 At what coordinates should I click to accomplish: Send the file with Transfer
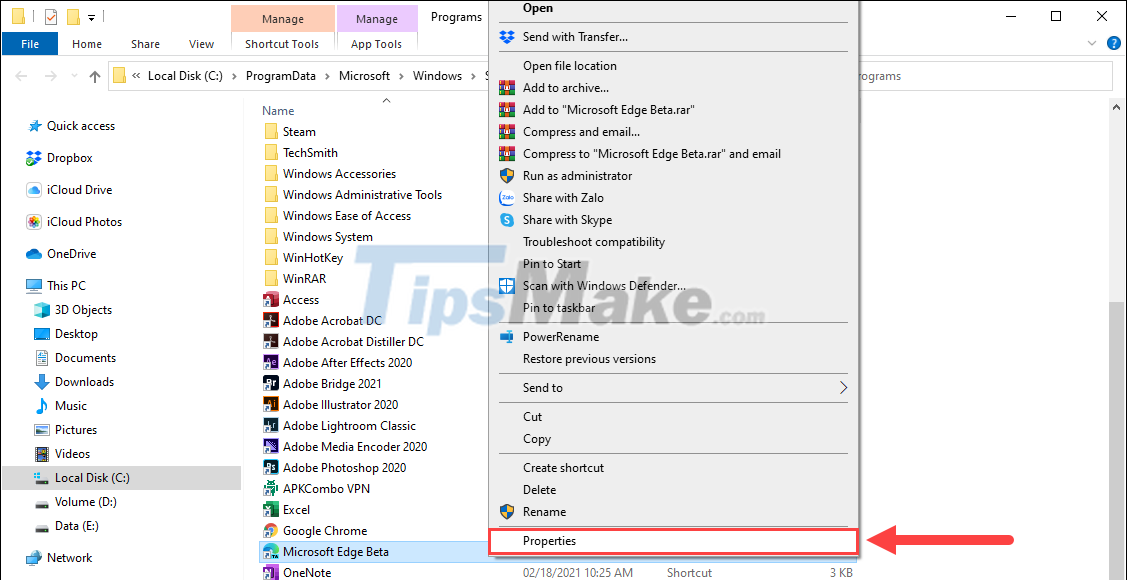click(575, 37)
